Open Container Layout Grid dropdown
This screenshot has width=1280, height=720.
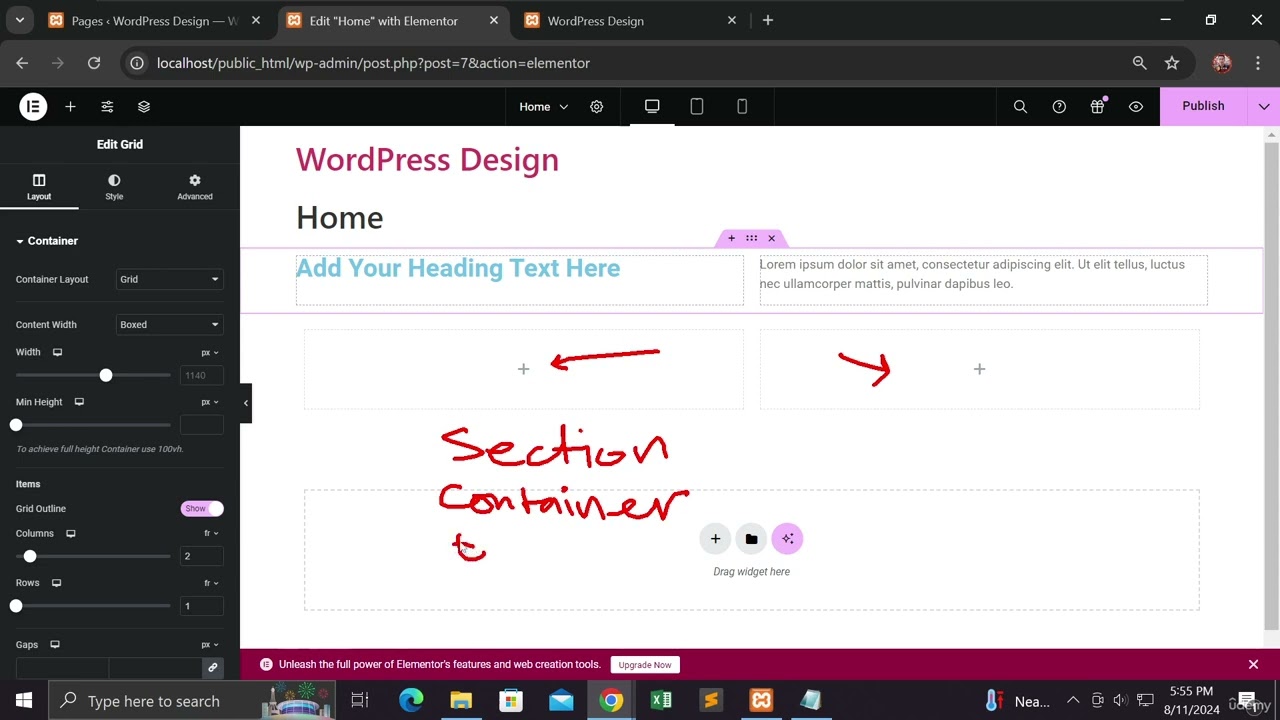pyautogui.click(x=169, y=279)
